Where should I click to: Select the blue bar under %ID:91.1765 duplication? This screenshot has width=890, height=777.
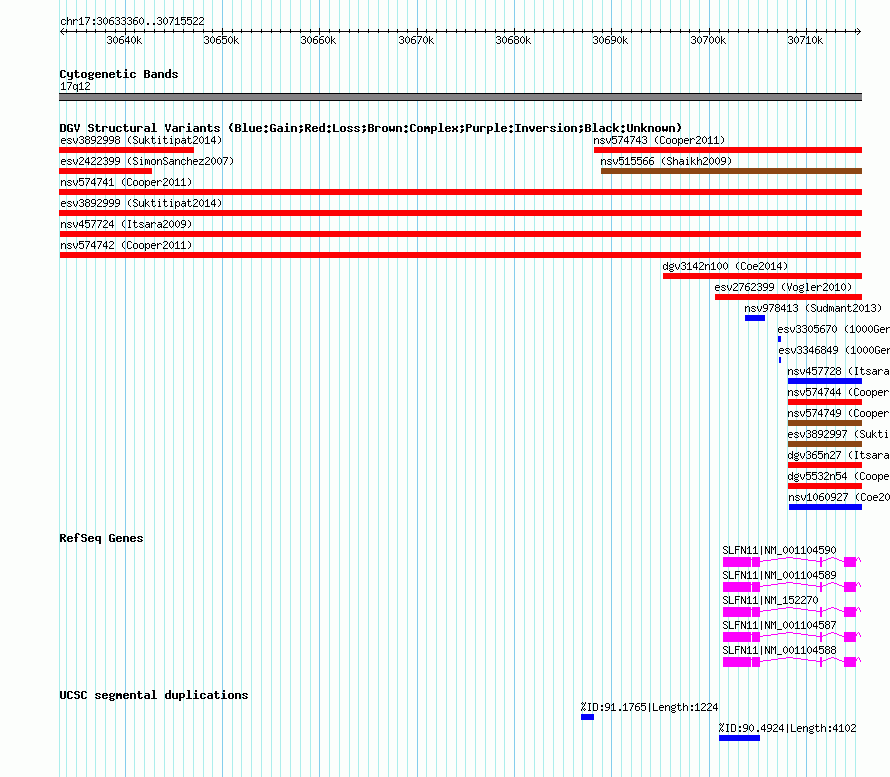pos(587,717)
